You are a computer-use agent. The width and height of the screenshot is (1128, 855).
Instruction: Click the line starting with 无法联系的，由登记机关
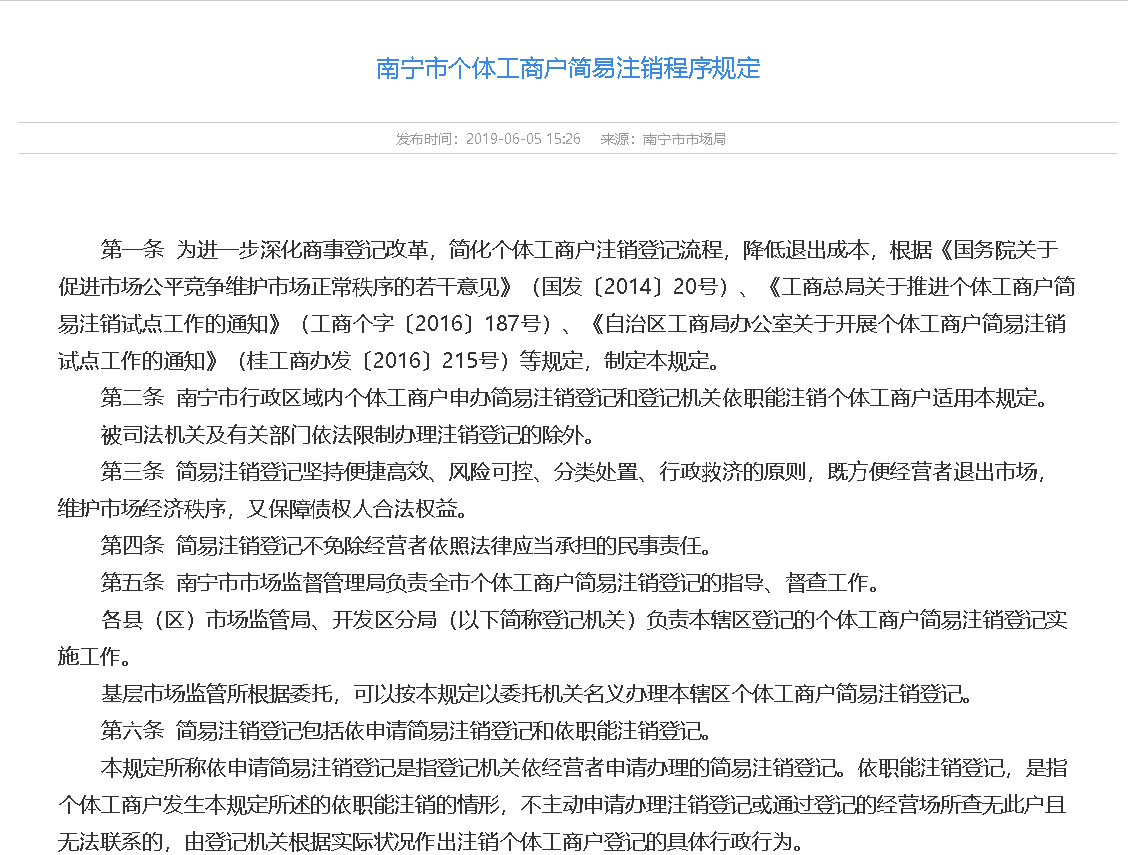[x=430, y=841]
